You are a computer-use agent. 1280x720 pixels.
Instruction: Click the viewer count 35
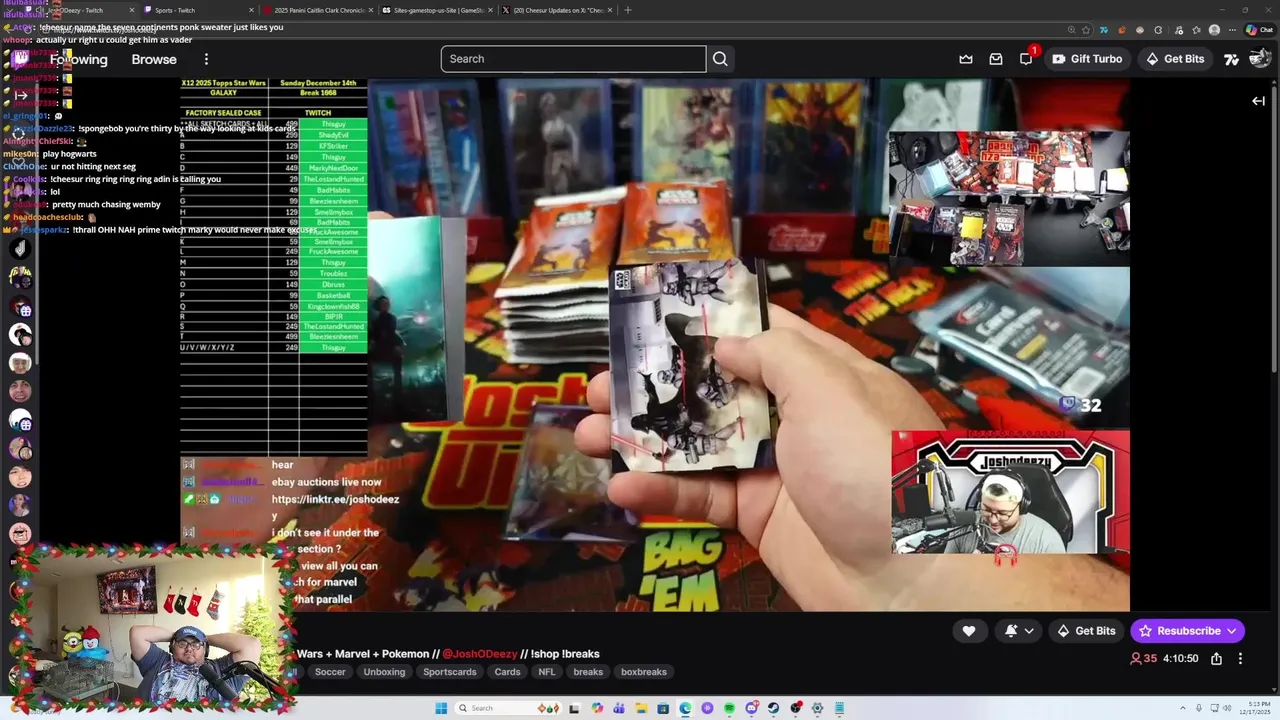coord(1143,659)
